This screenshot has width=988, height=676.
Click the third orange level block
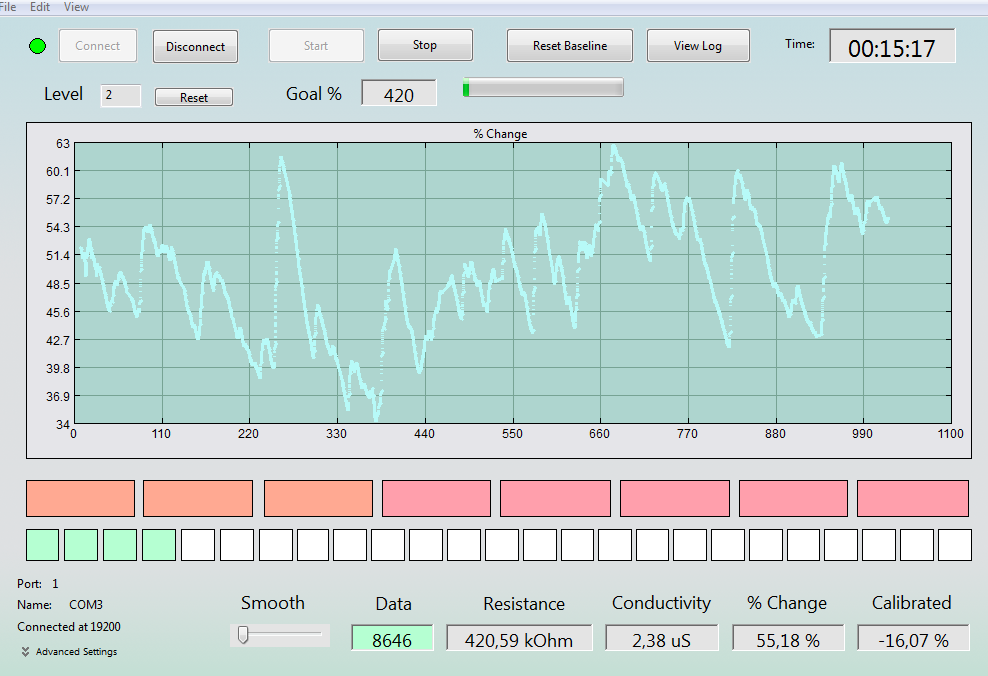[x=318, y=498]
